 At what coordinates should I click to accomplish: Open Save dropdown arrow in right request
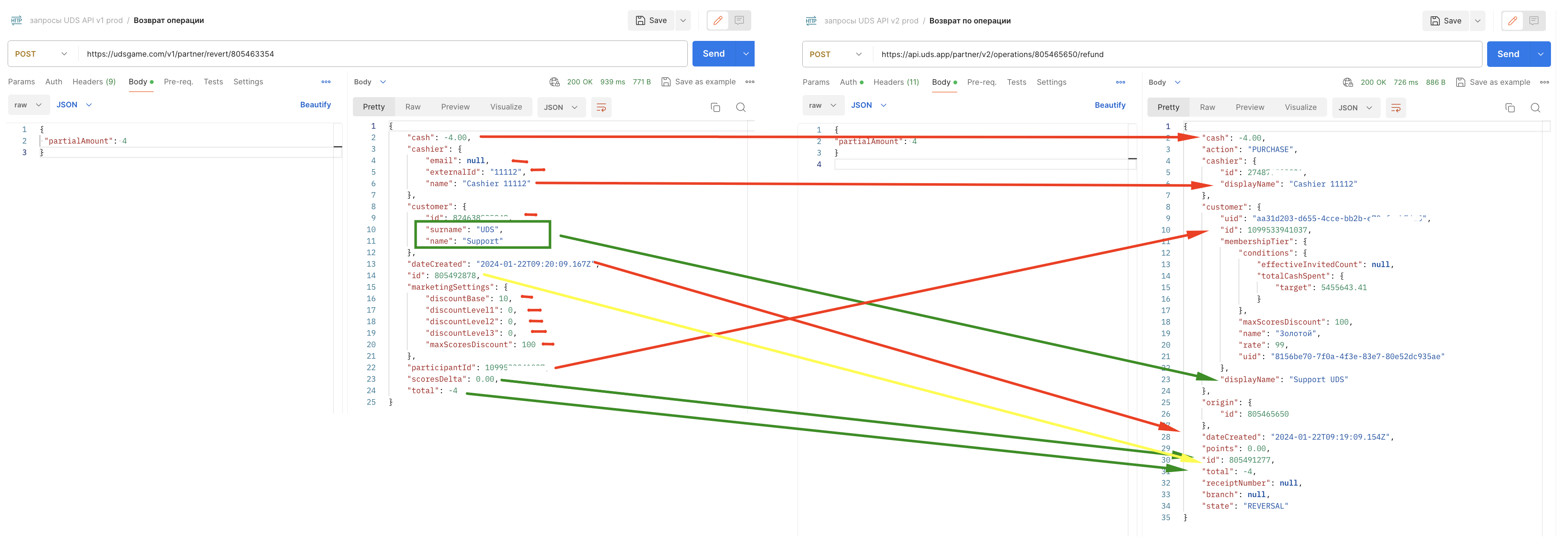click(1477, 21)
